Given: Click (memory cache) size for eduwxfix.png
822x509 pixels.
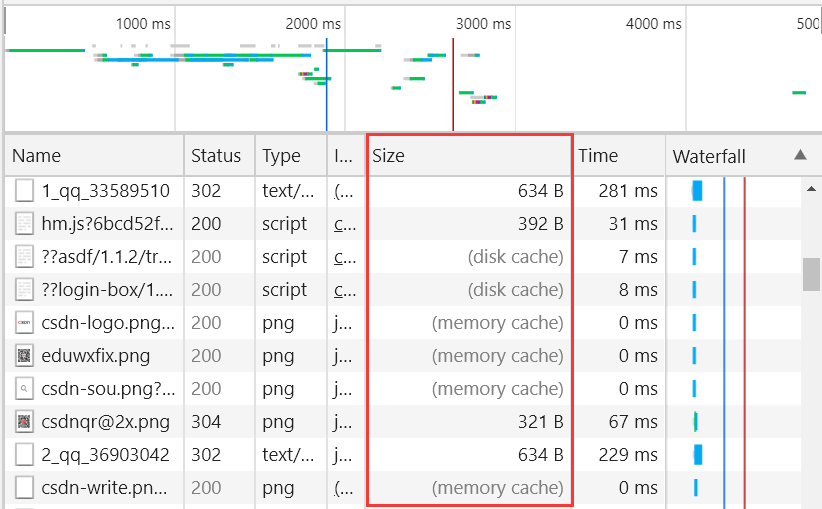Looking at the screenshot, I should tap(497, 356).
